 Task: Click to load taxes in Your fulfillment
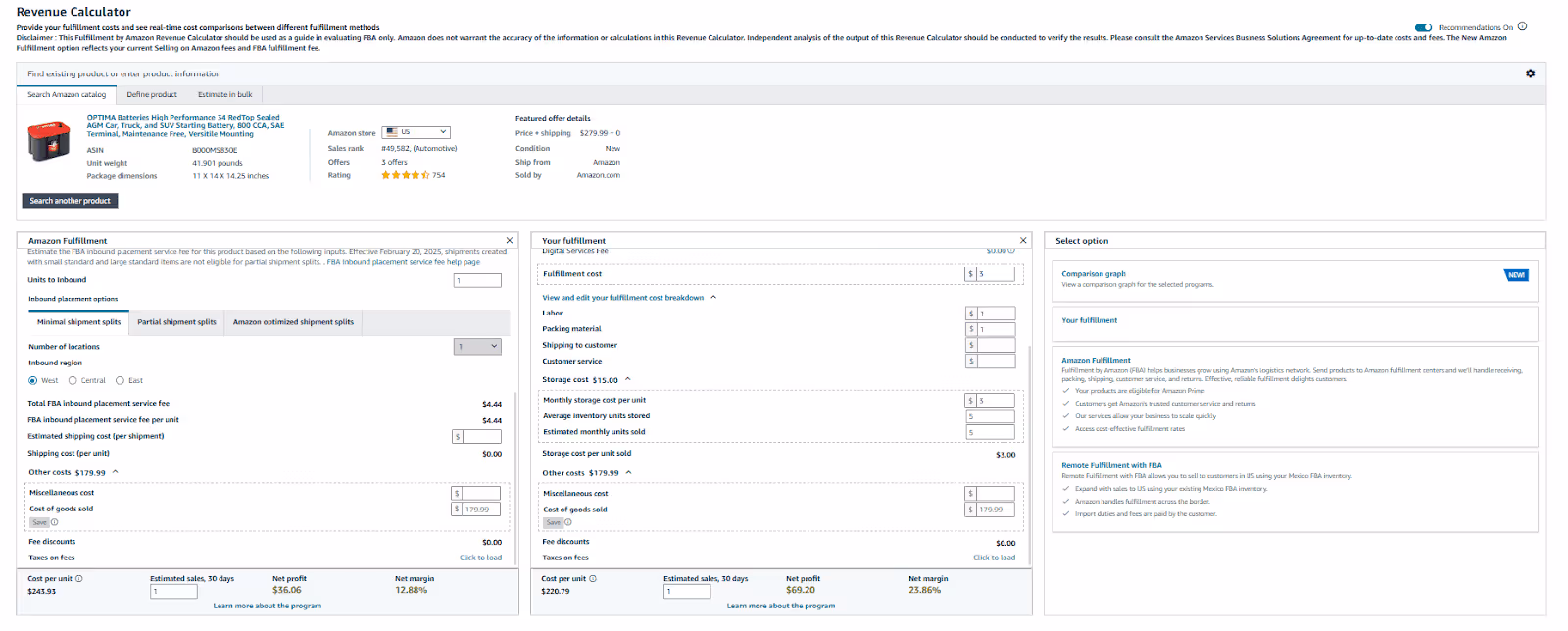click(994, 558)
